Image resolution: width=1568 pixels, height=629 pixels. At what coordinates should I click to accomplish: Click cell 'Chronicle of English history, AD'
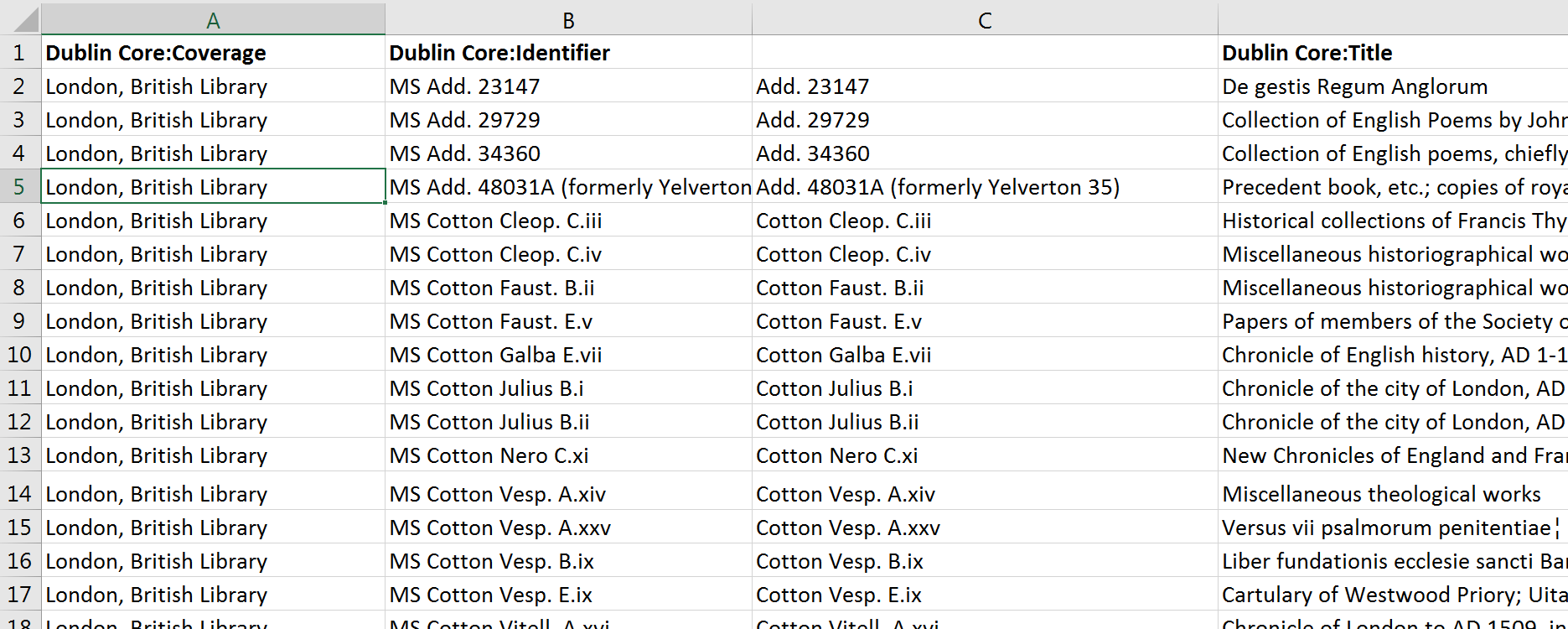tap(1393, 355)
